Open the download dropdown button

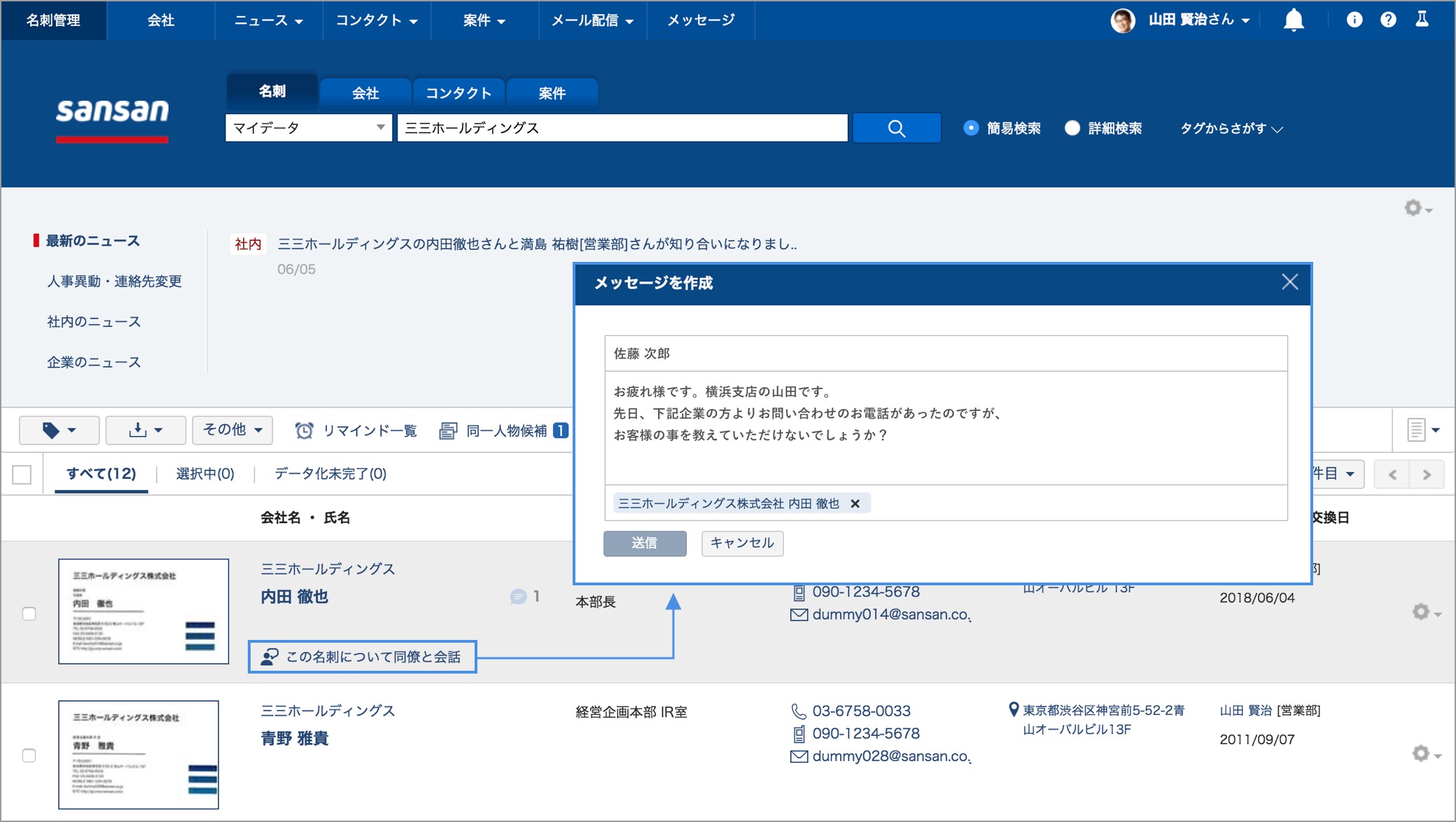146,430
